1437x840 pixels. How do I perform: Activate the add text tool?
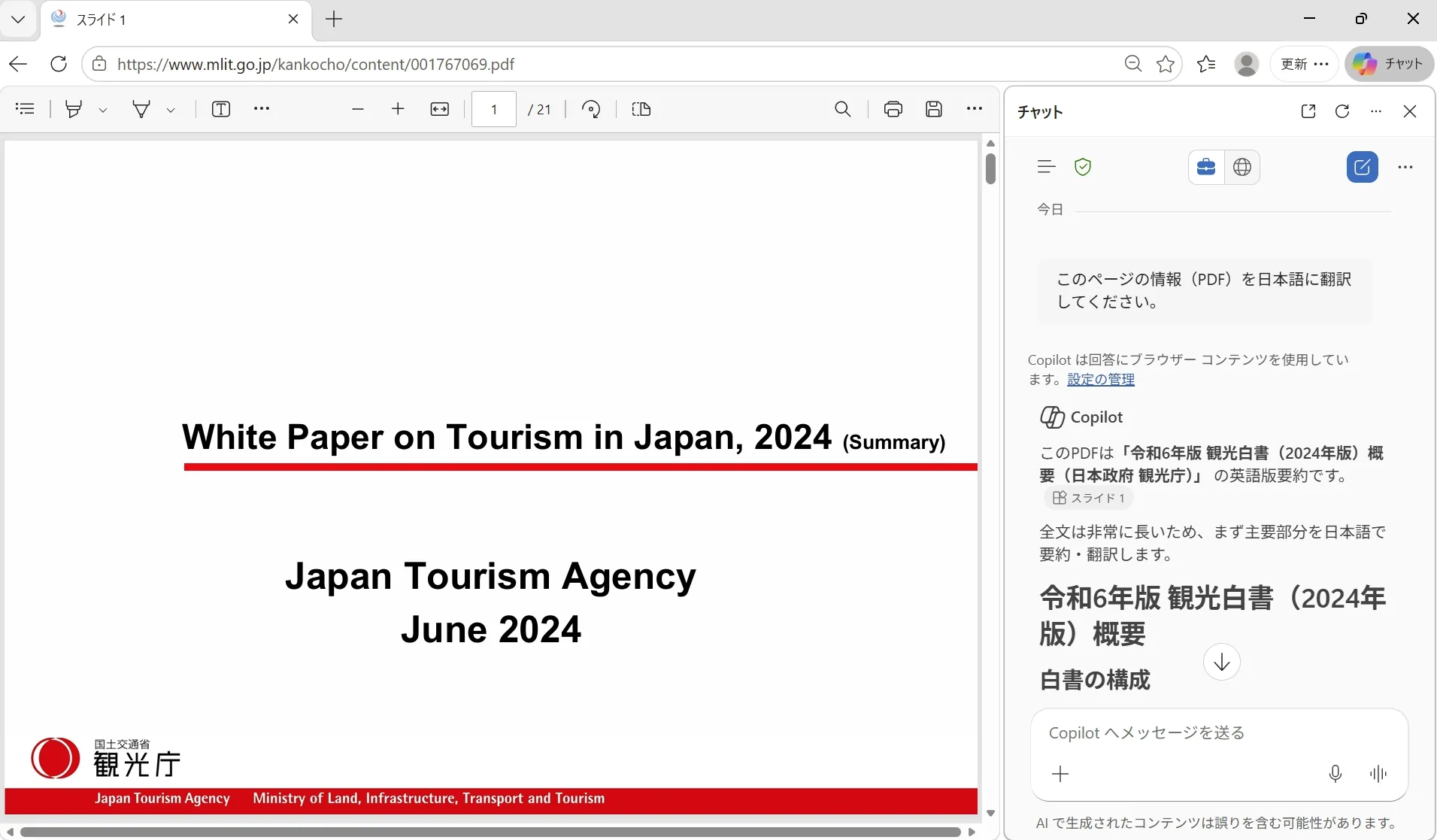coord(221,109)
